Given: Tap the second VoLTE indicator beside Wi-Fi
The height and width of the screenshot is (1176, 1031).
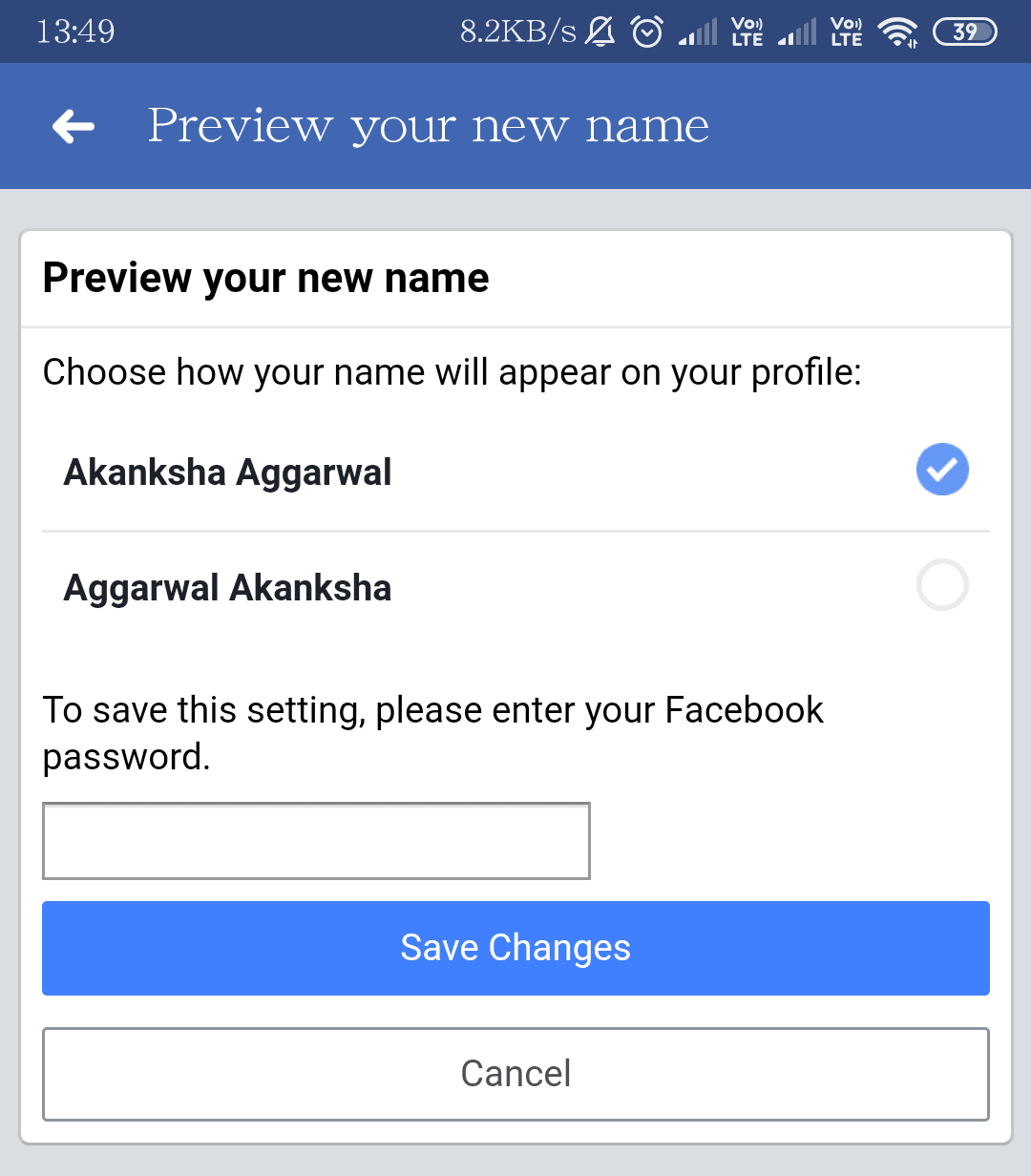Looking at the screenshot, I should (846, 32).
